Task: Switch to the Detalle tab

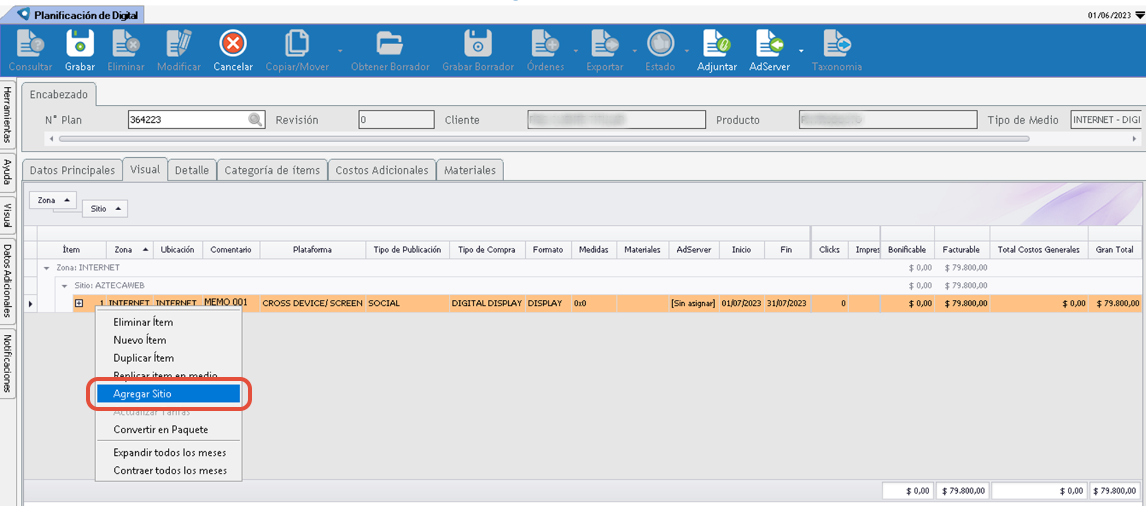Action: pos(192,170)
